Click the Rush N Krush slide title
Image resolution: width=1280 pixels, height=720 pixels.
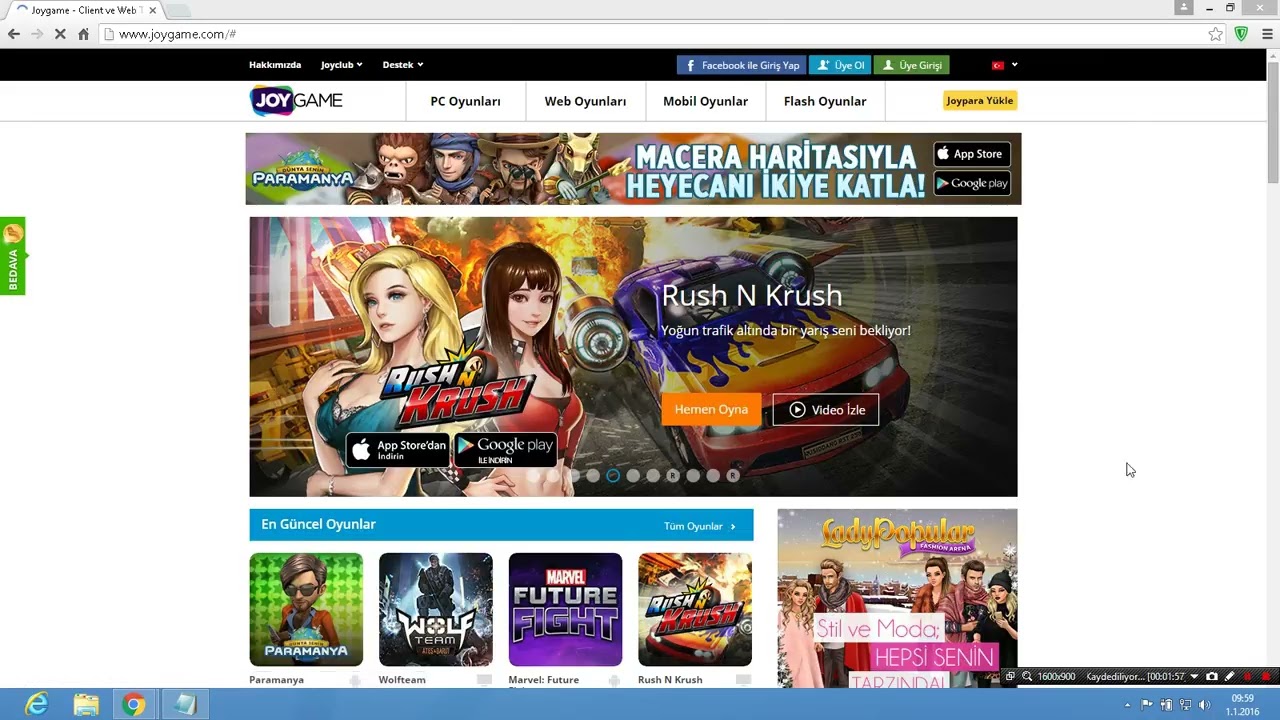752,295
